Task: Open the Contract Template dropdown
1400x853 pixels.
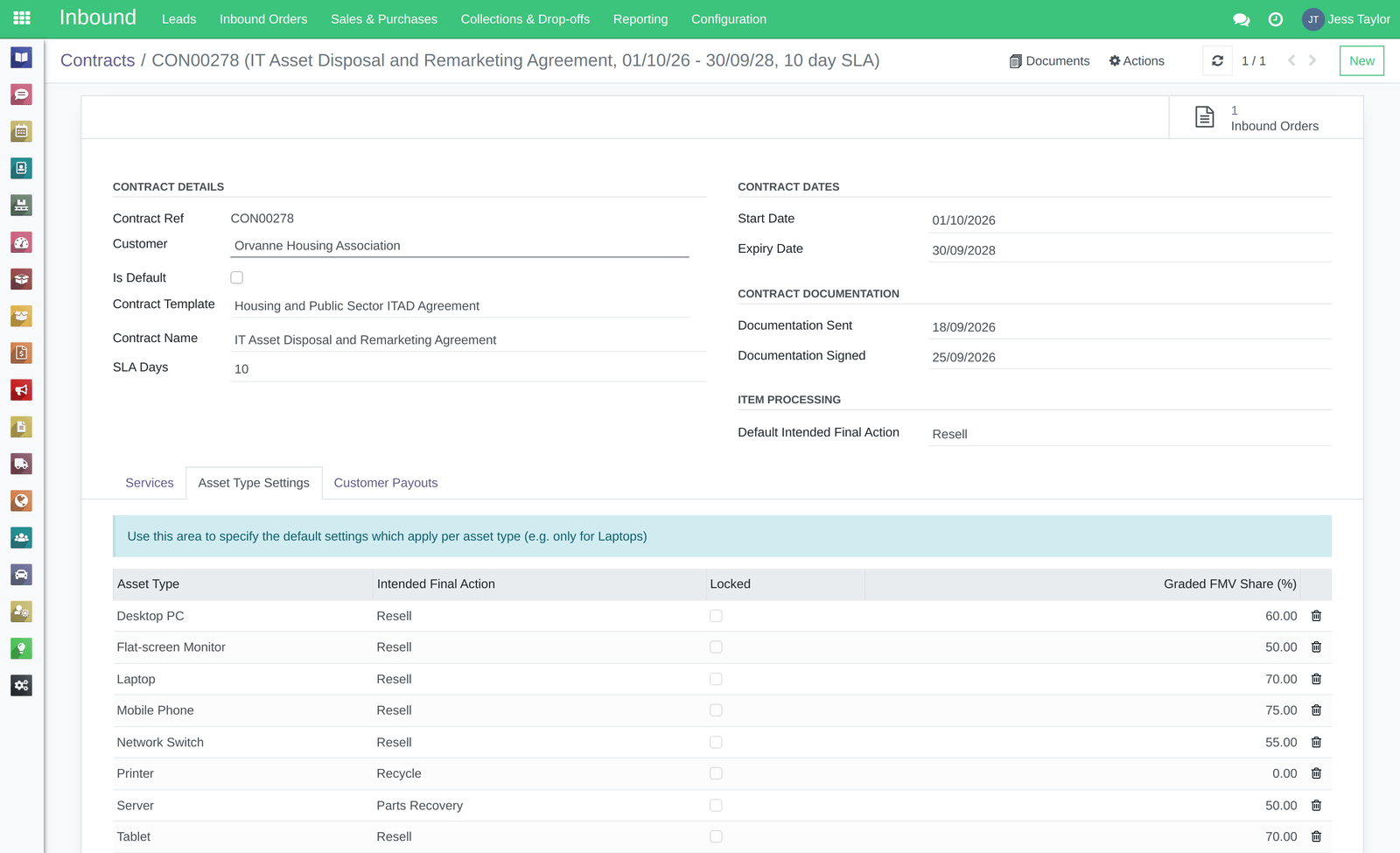Action: tap(459, 306)
